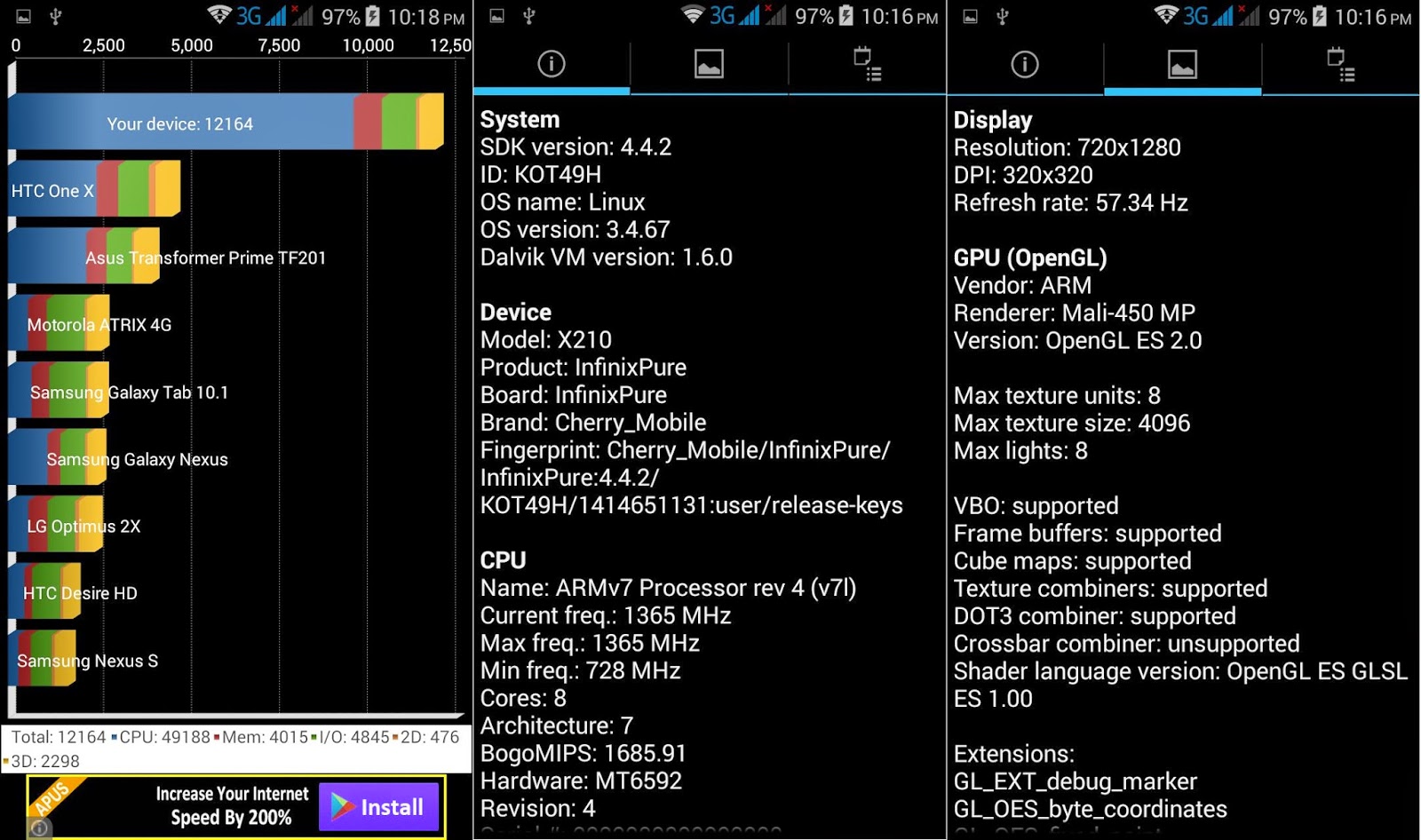Tap the 'Model: X210' line
Image resolution: width=1421 pixels, height=840 pixels.
click(546, 340)
